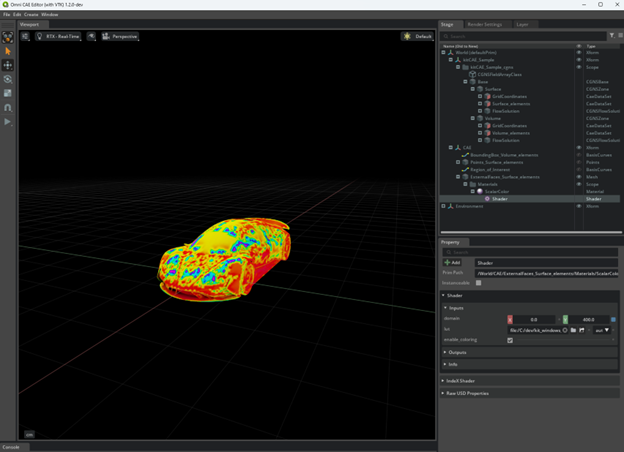
Task: Start playback with the play button
Action: (8, 122)
